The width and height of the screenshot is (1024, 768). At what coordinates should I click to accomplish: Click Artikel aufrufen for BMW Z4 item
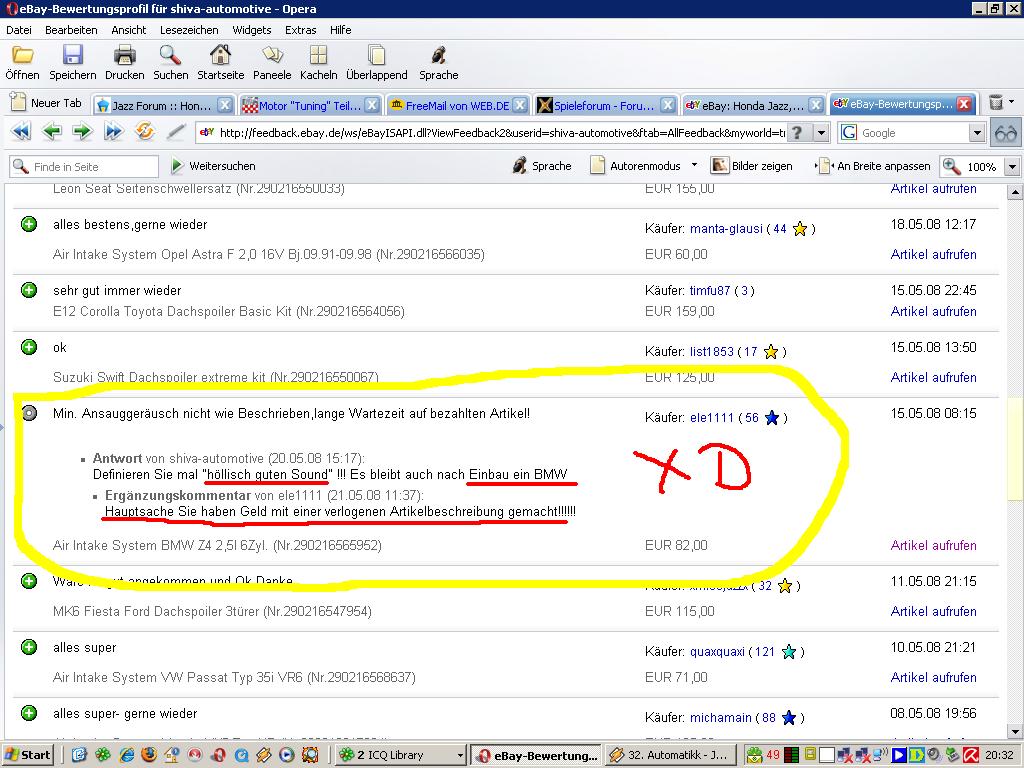tap(933, 546)
